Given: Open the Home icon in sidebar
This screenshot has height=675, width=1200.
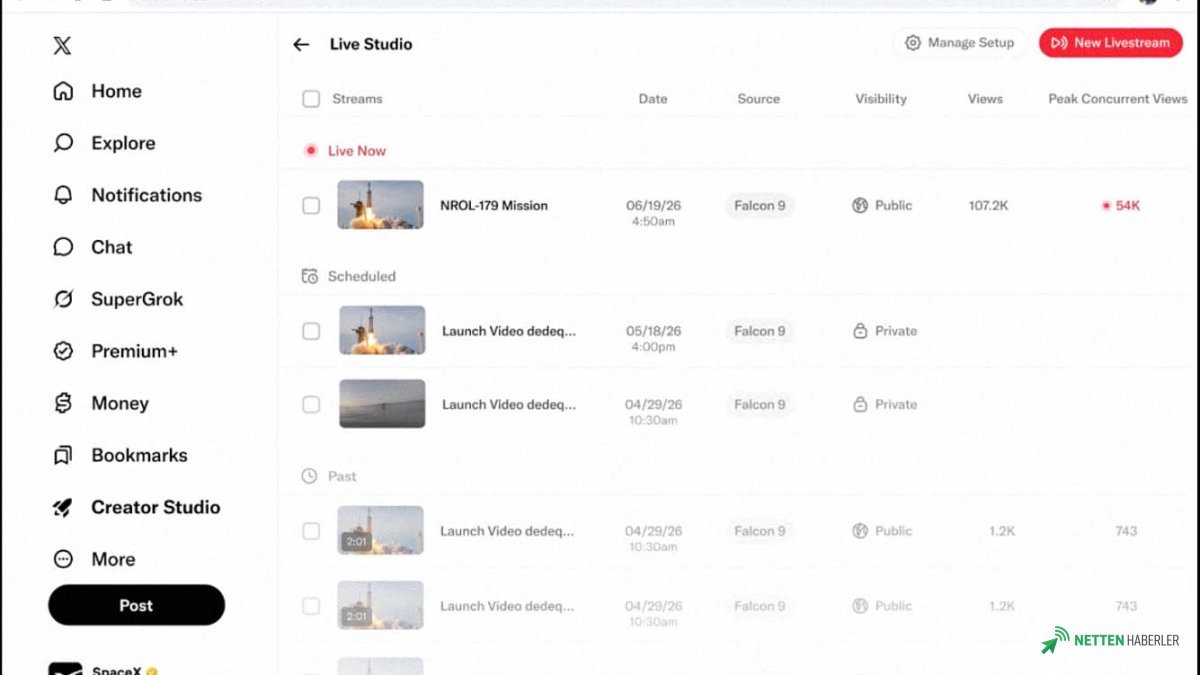Looking at the screenshot, I should [63, 91].
